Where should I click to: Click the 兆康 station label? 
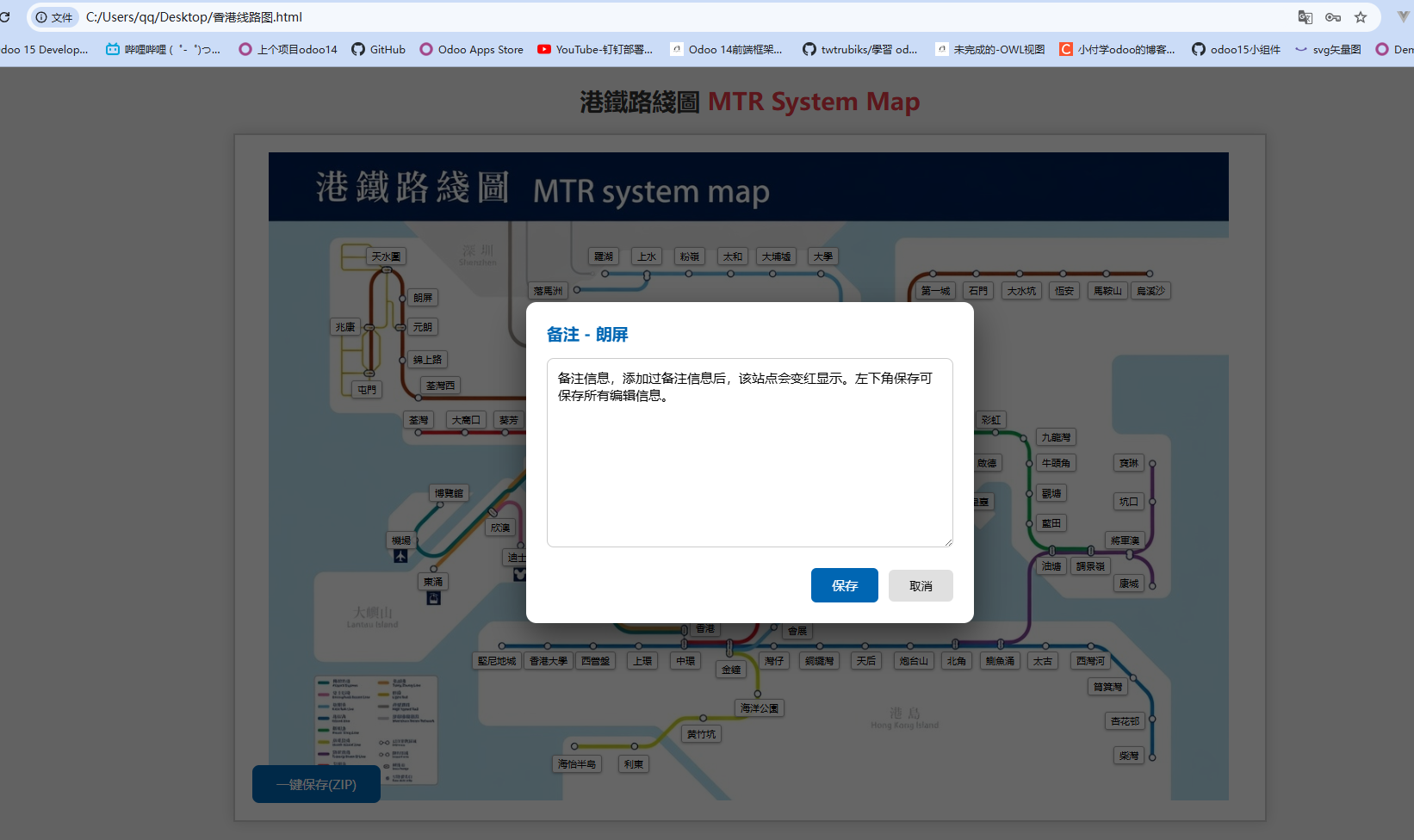click(x=345, y=327)
